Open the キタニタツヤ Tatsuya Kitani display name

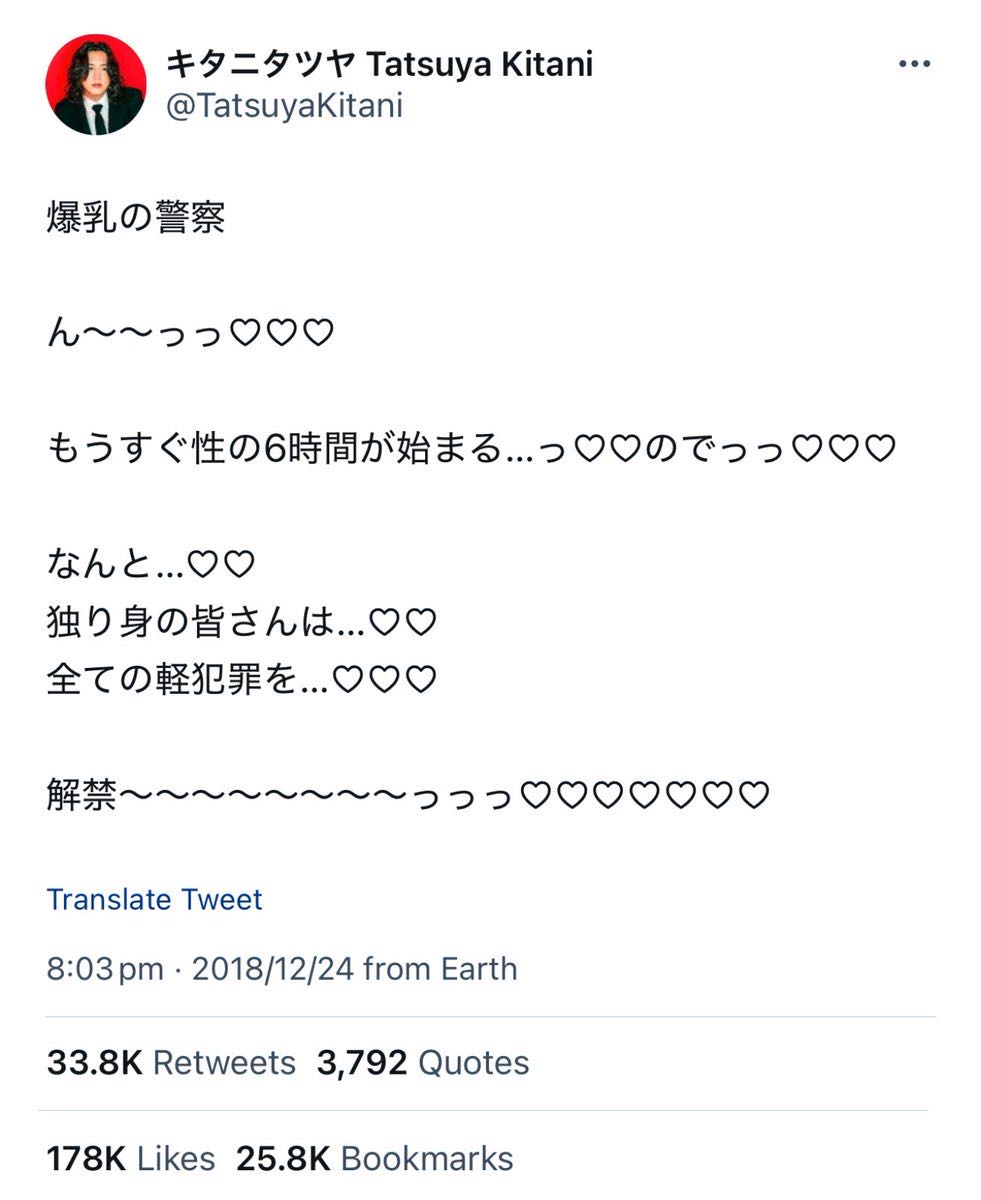[379, 65]
